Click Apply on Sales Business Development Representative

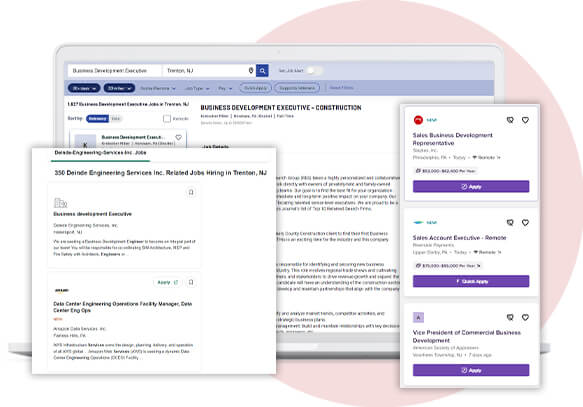tap(471, 187)
